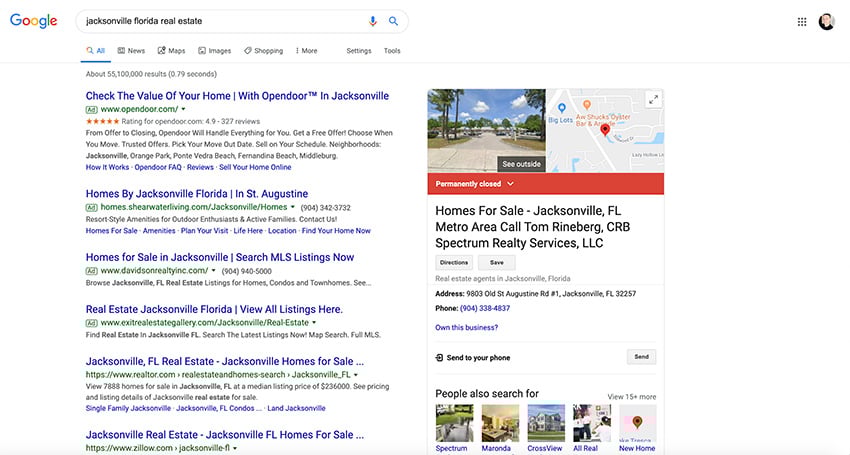Call phone number (904) 338-4837
This screenshot has width=850, height=455.
[485, 308]
